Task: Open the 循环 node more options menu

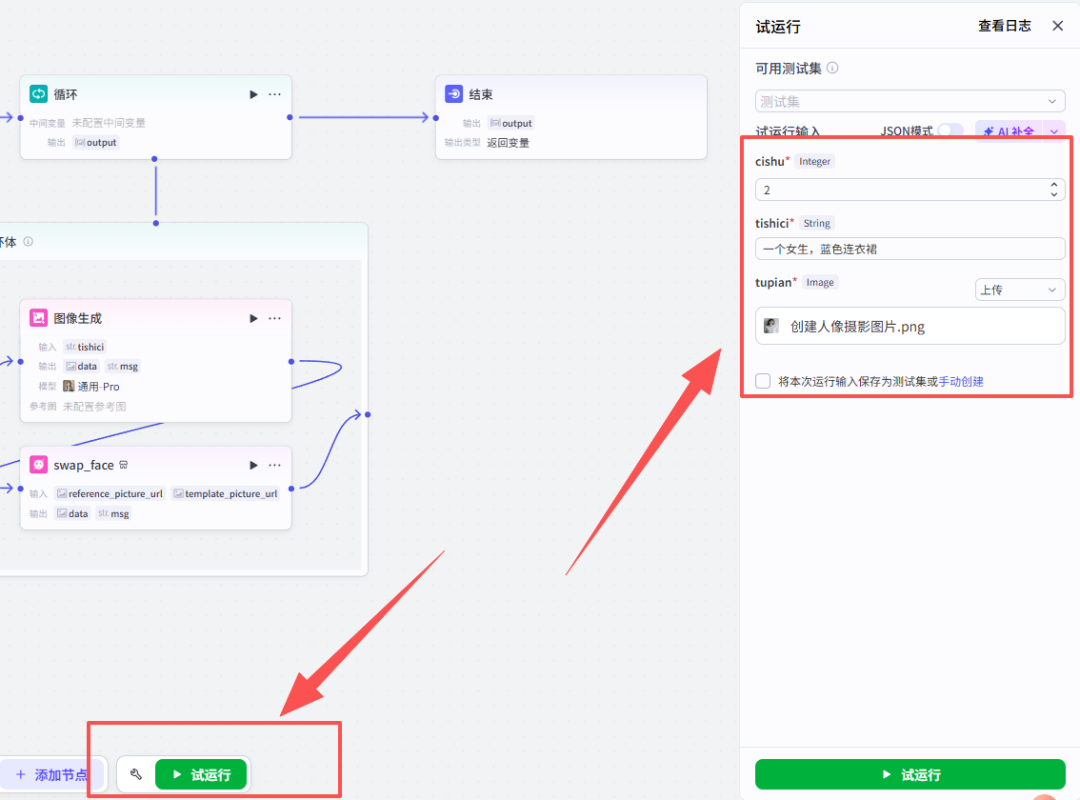Action: point(274,94)
